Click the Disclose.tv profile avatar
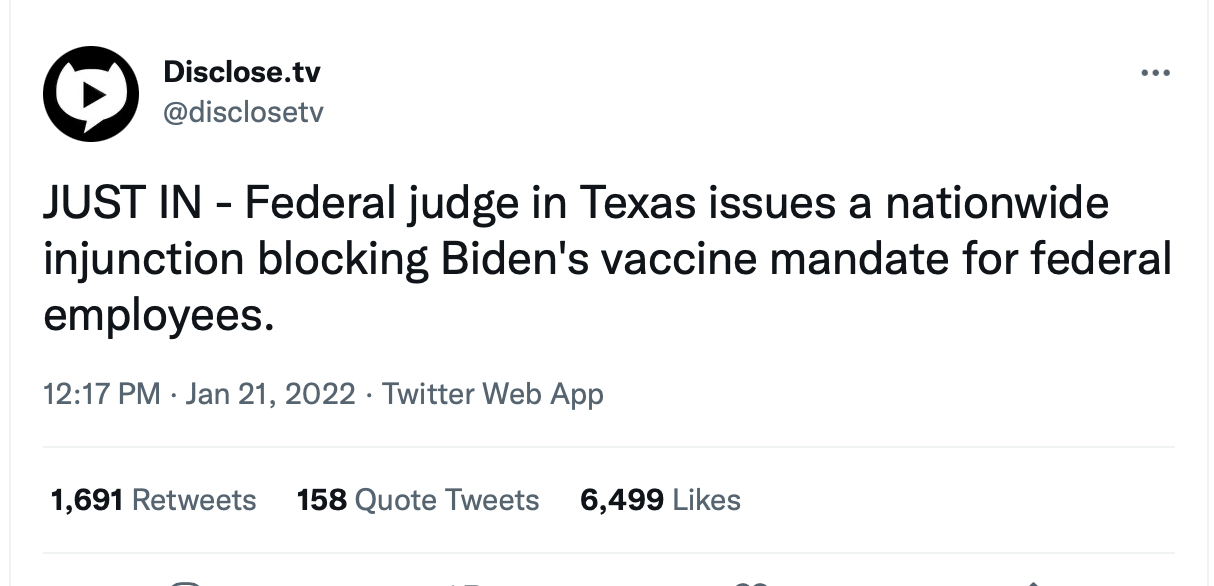1214x586 pixels. (90, 93)
